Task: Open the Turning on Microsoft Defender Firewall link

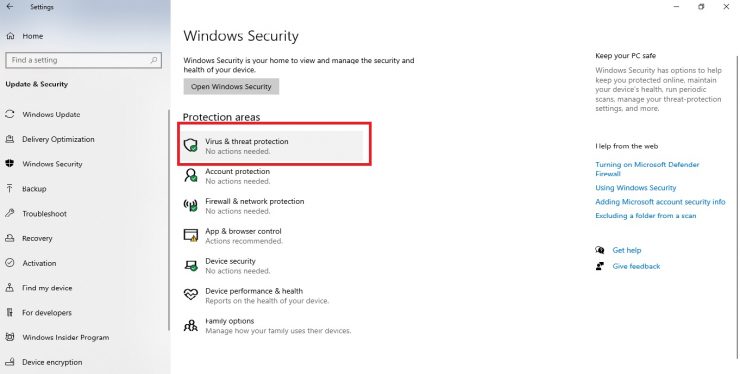Action: click(647, 169)
